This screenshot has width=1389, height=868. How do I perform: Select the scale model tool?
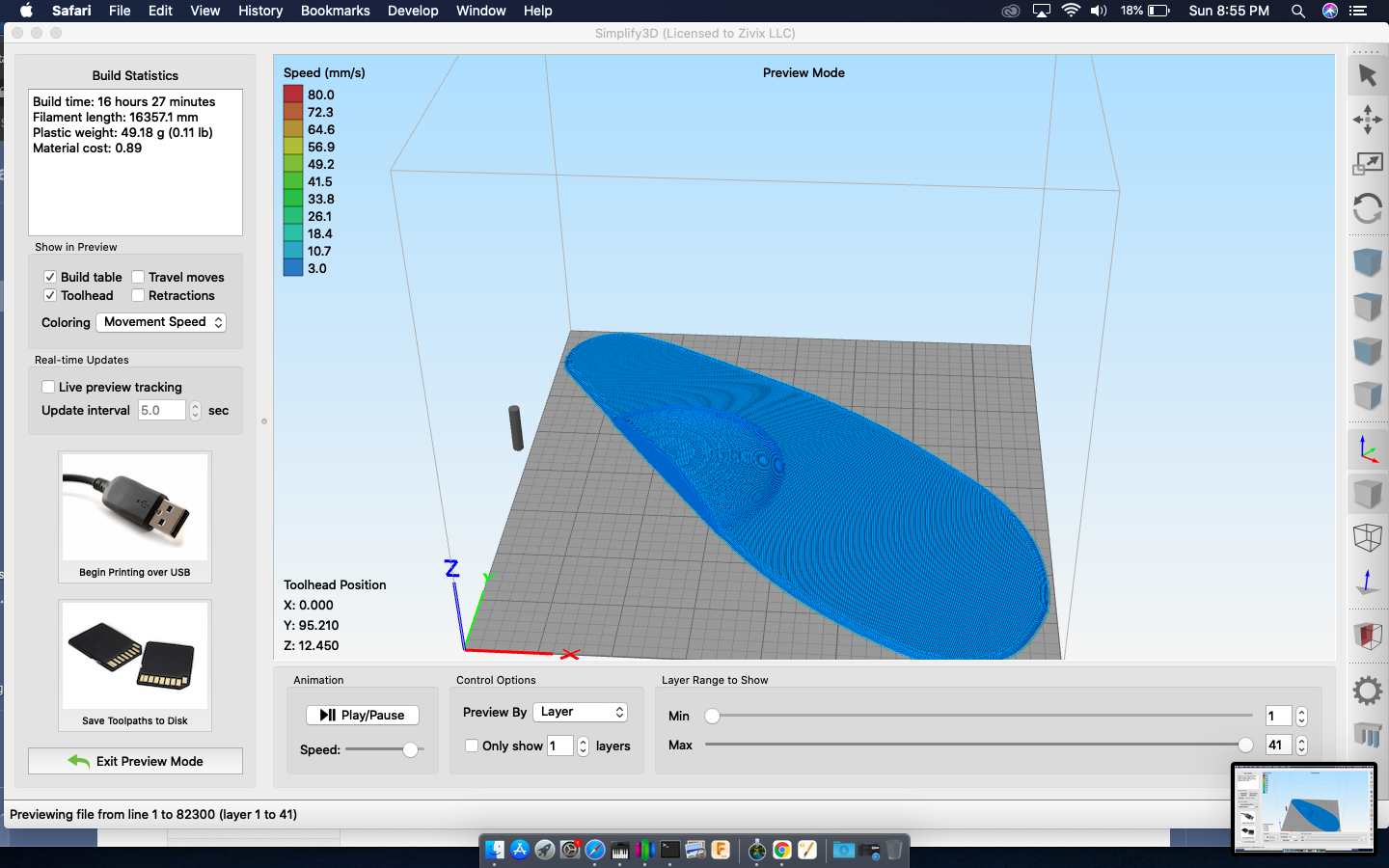pyautogui.click(x=1367, y=164)
